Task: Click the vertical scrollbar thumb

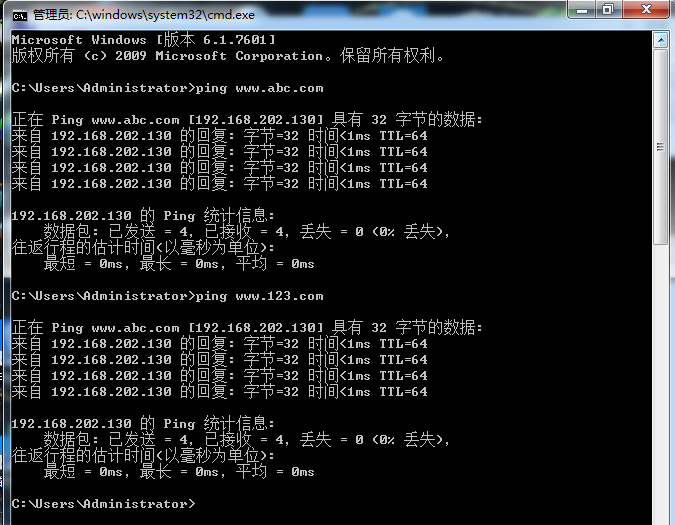Action: (660, 147)
